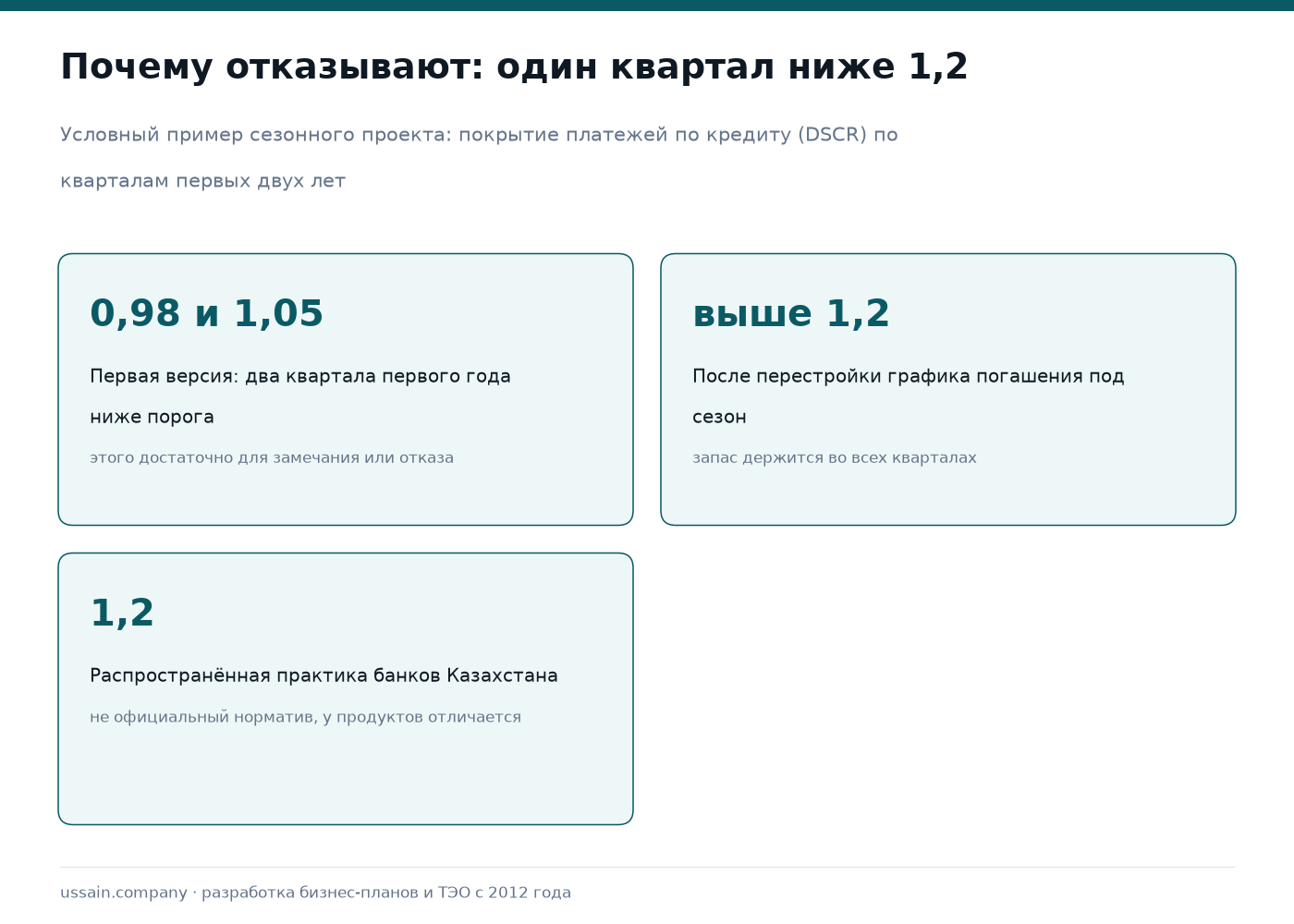Click the heading "Почему отказывают: один квартал ниже 1,2"
Screen dimensions: 1294x924
coord(514,67)
